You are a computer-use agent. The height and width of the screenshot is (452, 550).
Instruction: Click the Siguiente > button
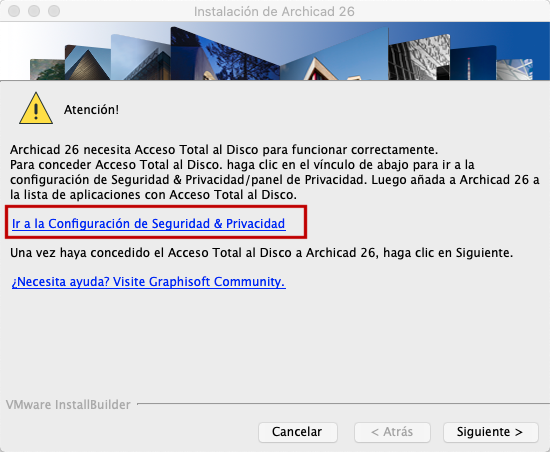(490, 432)
